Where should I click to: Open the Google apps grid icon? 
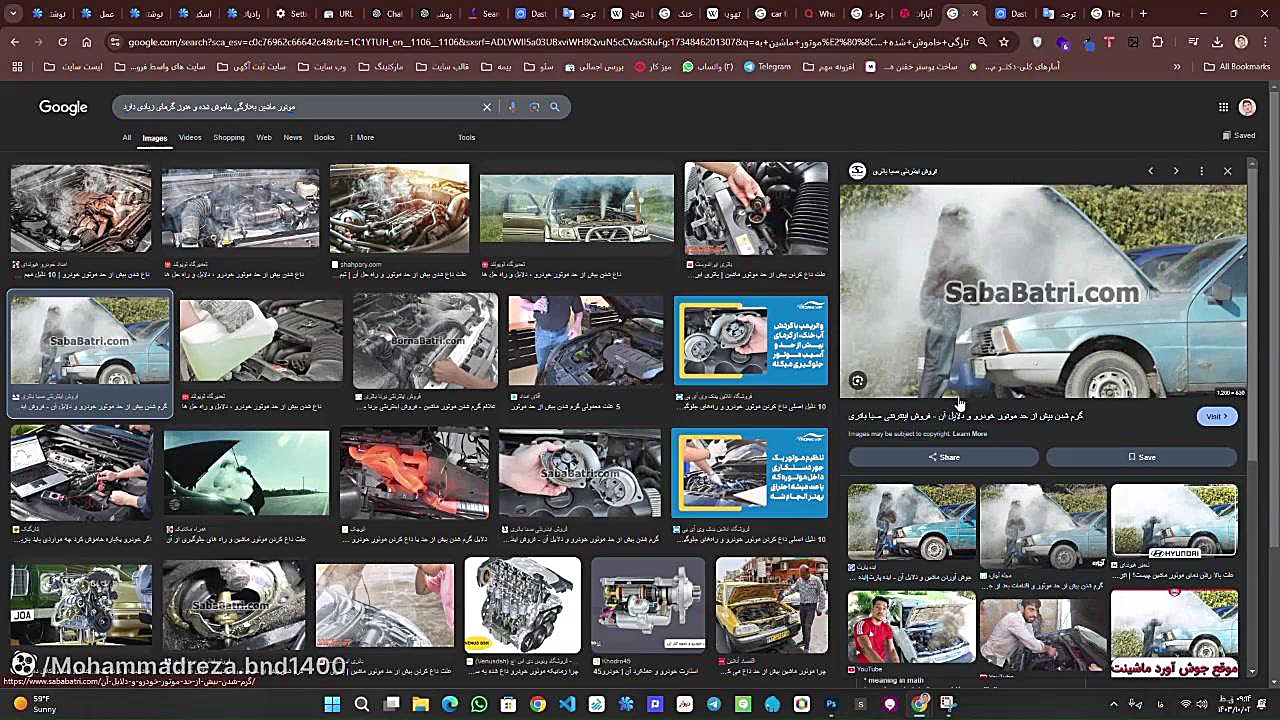[x=1223, y=107]
